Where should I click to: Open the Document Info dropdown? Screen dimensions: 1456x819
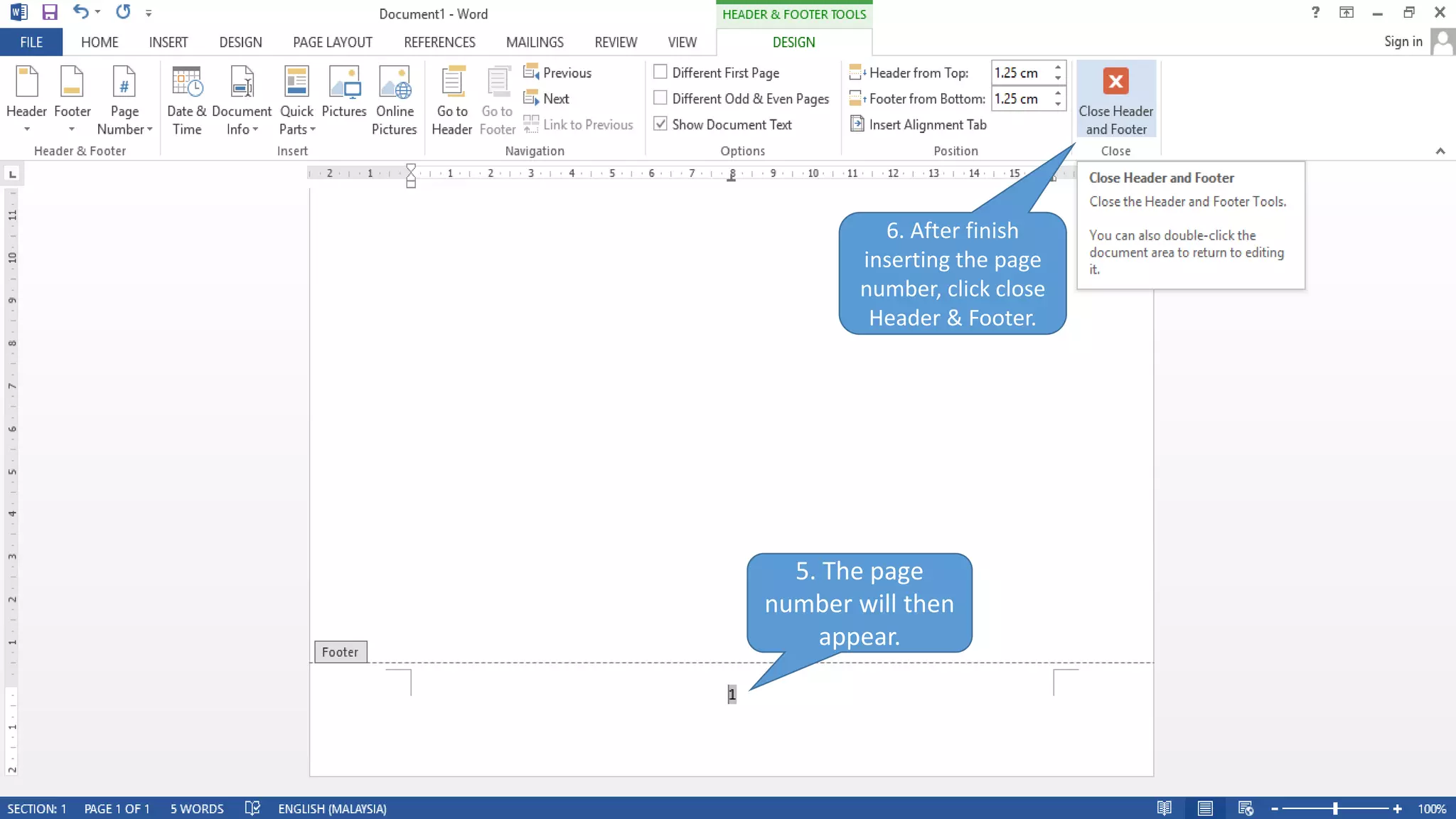coord(242,100)
